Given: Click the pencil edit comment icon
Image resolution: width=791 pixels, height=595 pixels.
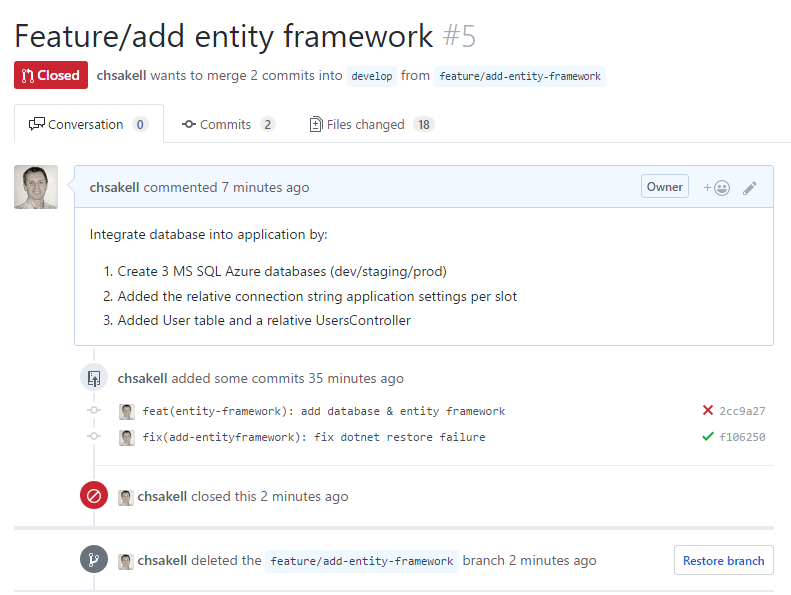Looking at the screenshot, I should (750, 187).
